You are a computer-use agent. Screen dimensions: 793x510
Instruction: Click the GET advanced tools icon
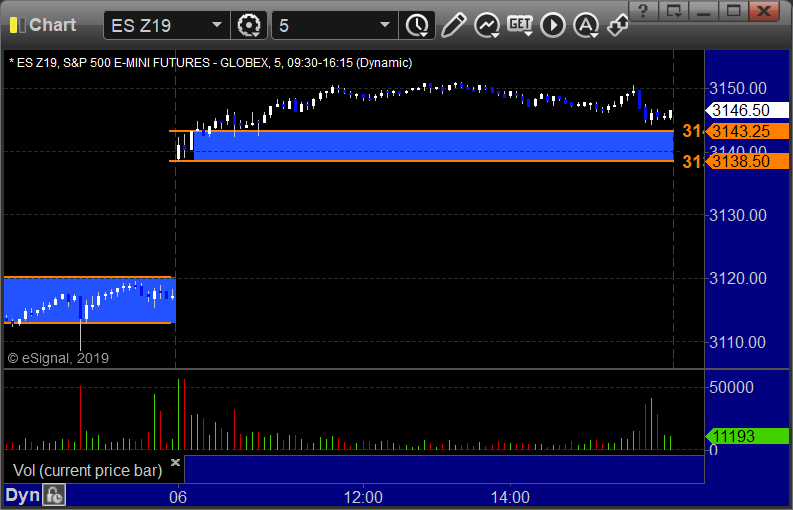(x=520, y=25)
